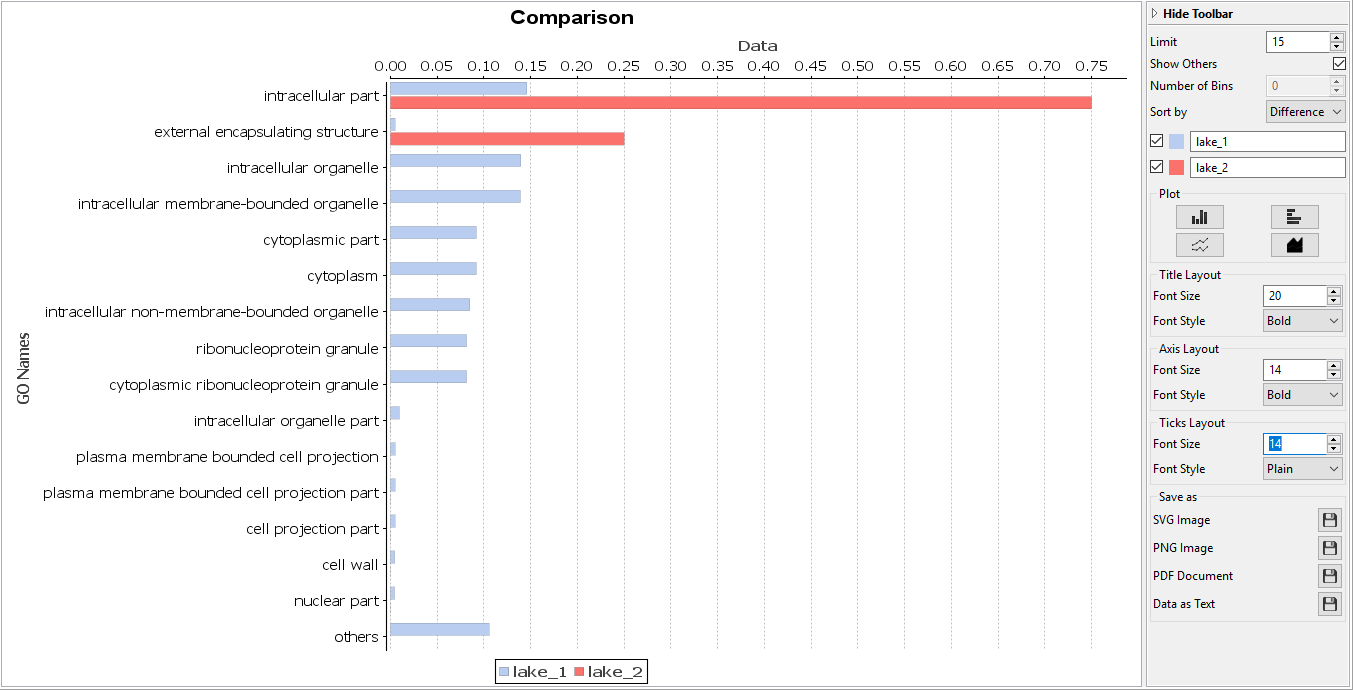Open Title Layout Font Style dropdown
Screen dimensions: 1353x690
click(1302, 321)
